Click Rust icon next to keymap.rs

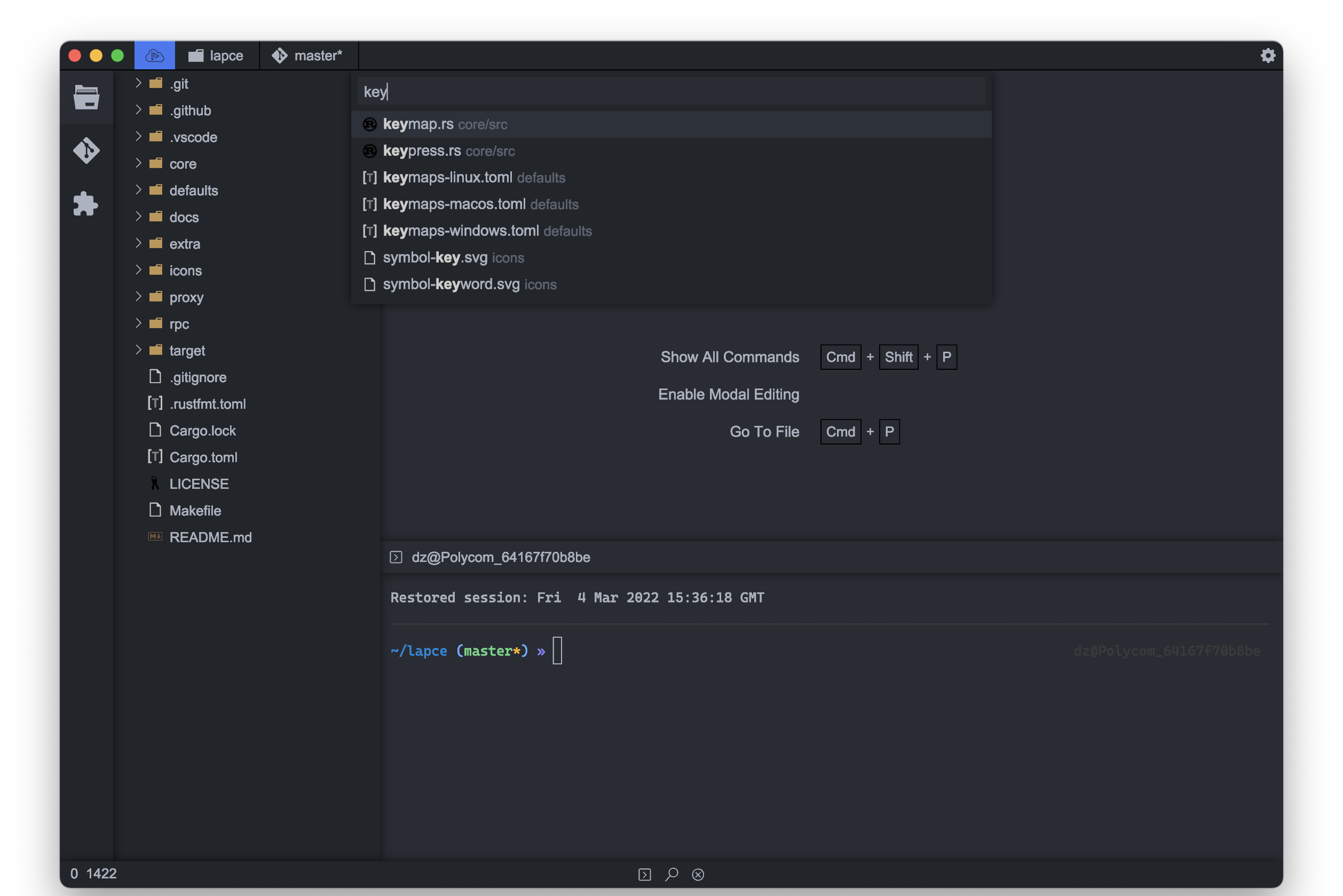tap(370, 124)
